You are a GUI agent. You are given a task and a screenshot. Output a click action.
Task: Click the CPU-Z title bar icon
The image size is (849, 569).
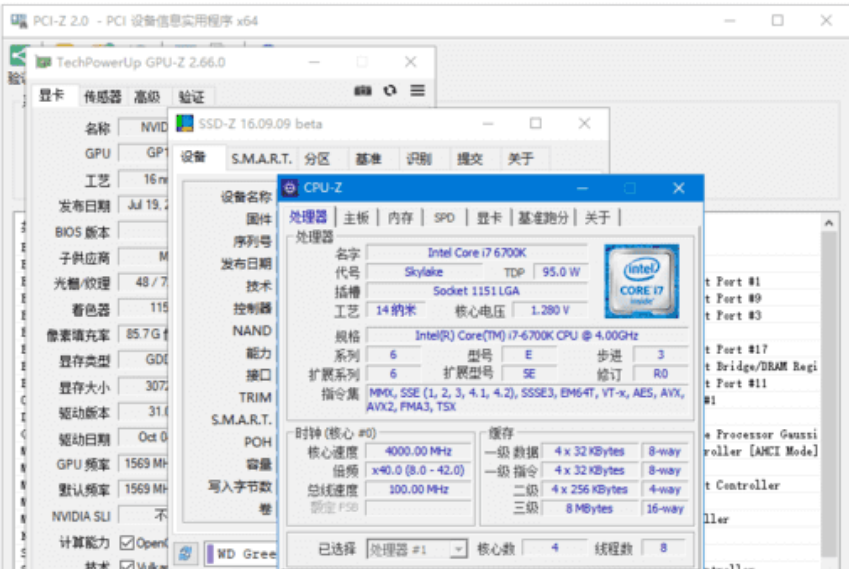pyautogui.click(x=290, y=188)
